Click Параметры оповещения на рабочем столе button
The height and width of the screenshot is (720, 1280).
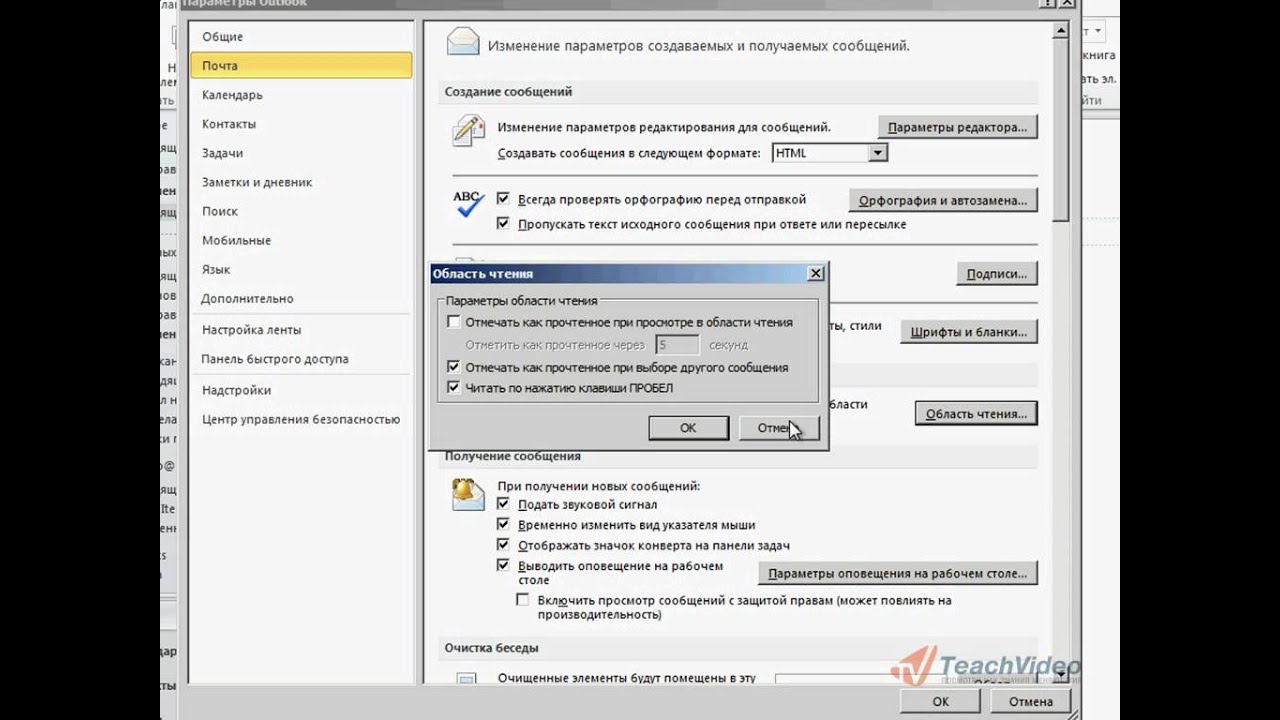click(898, 573)
